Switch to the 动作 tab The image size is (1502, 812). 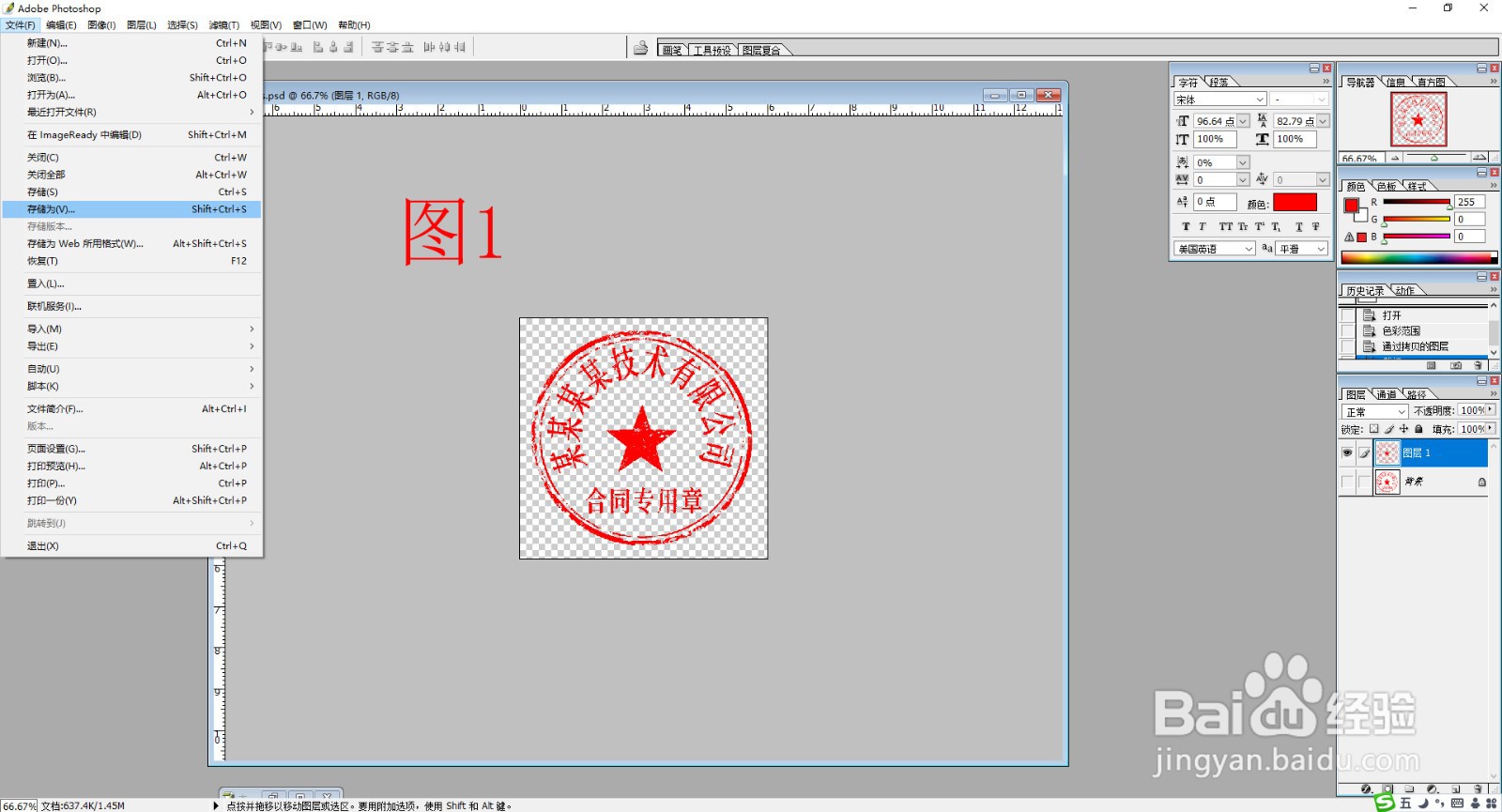[x=1404, y=291]
